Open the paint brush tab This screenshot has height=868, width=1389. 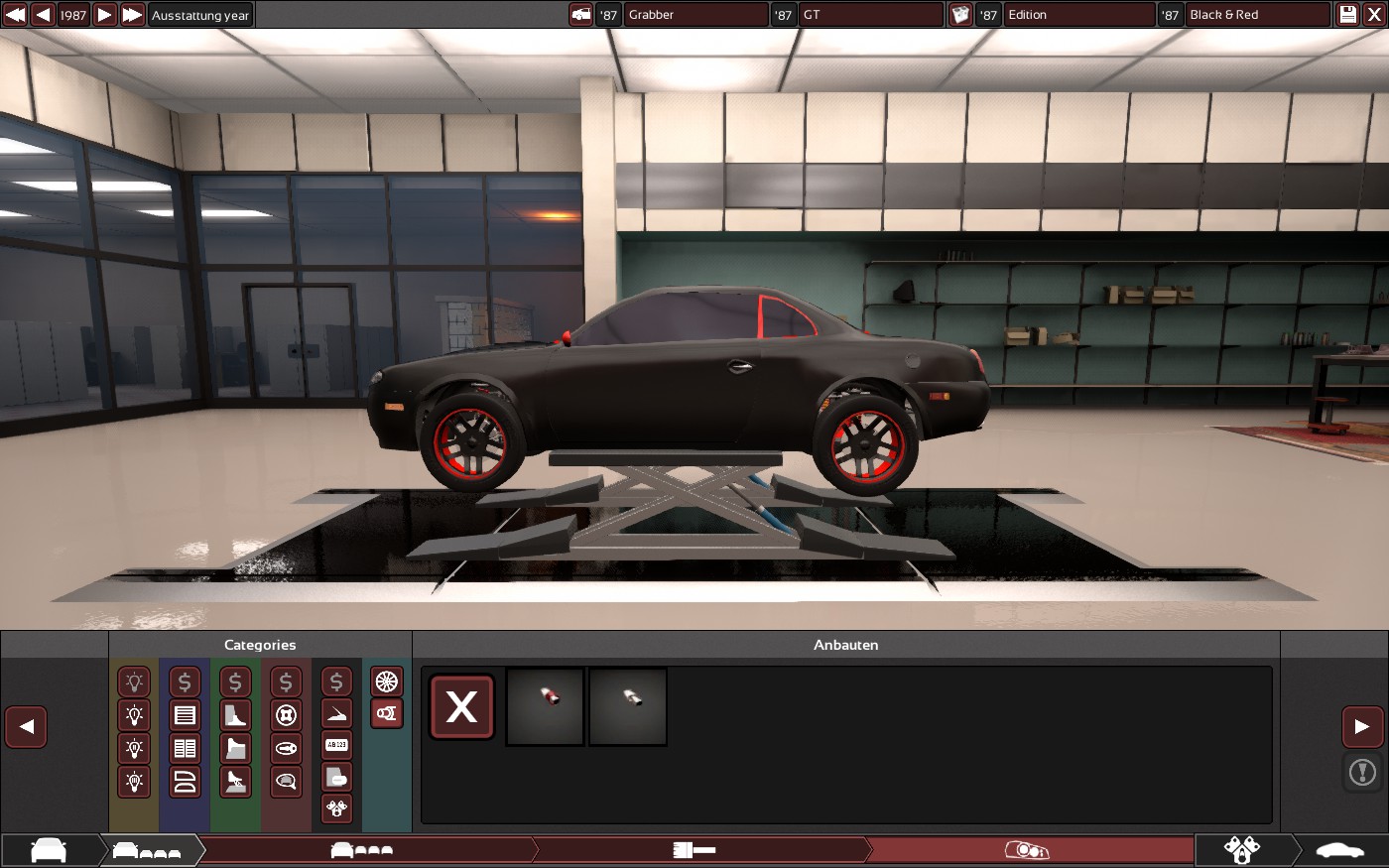click(x=694, y=850)
